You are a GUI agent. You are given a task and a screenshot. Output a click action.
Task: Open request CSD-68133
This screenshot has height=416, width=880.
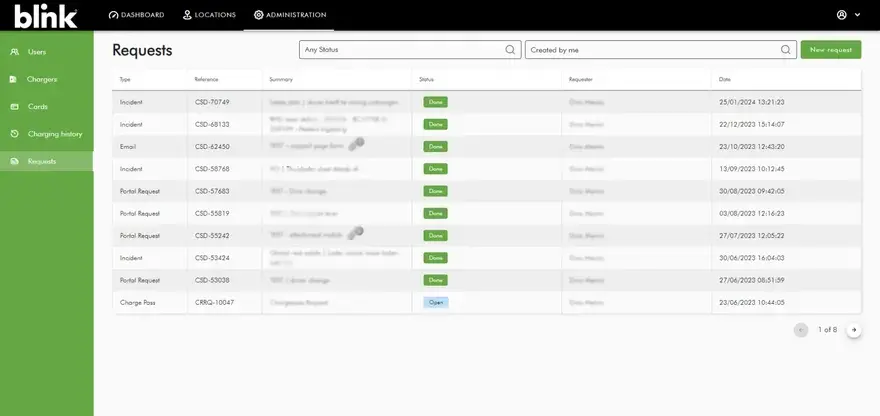(x=212, y=125)
